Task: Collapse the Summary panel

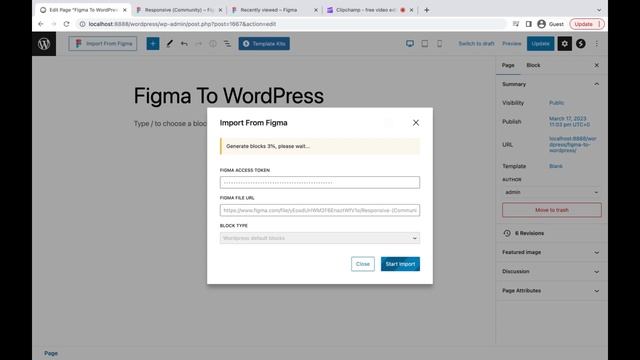Action: pyautogui.click(x=551, y=84)
